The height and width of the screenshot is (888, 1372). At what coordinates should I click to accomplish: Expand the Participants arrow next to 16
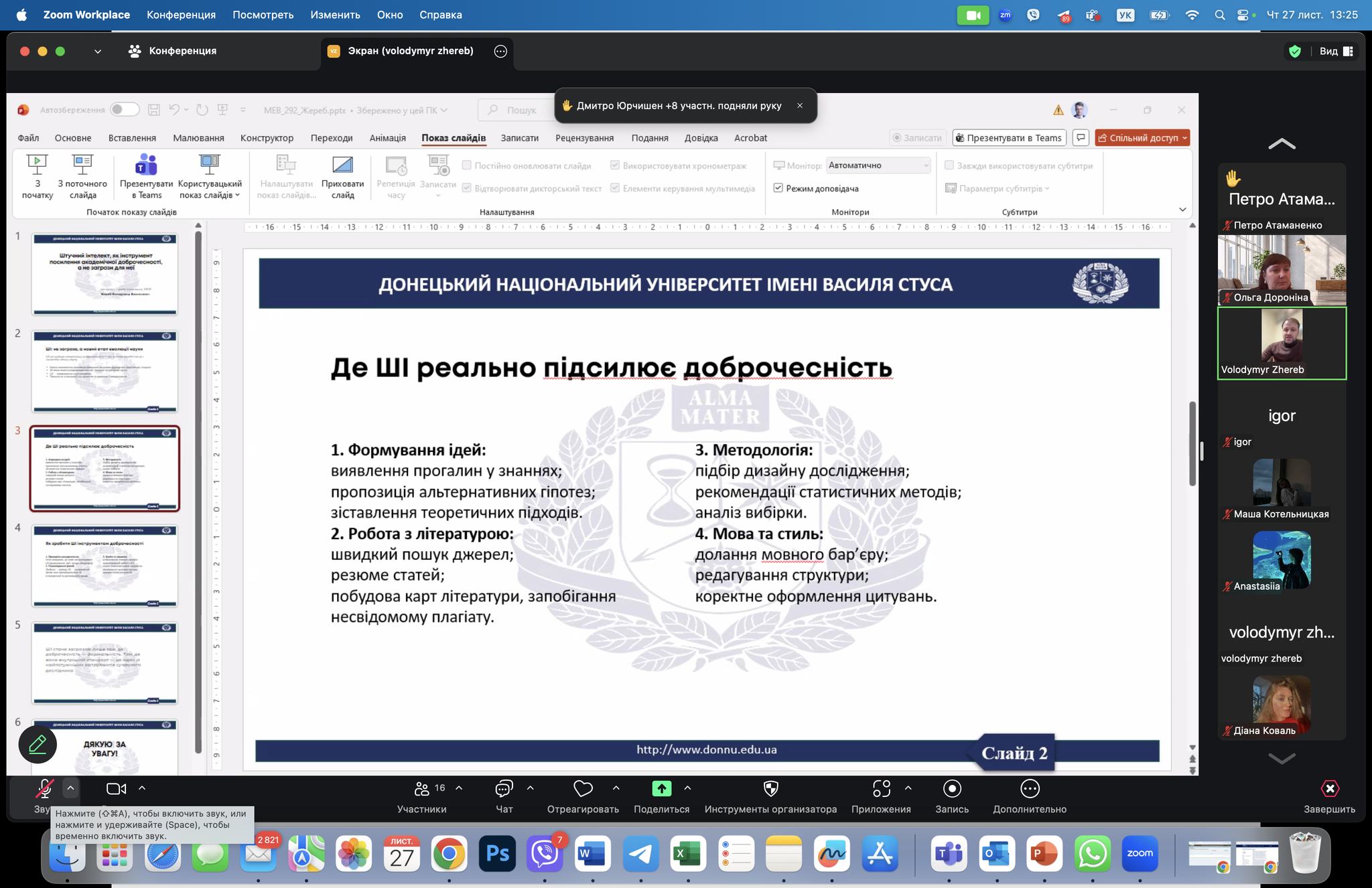tap(459, 788)
